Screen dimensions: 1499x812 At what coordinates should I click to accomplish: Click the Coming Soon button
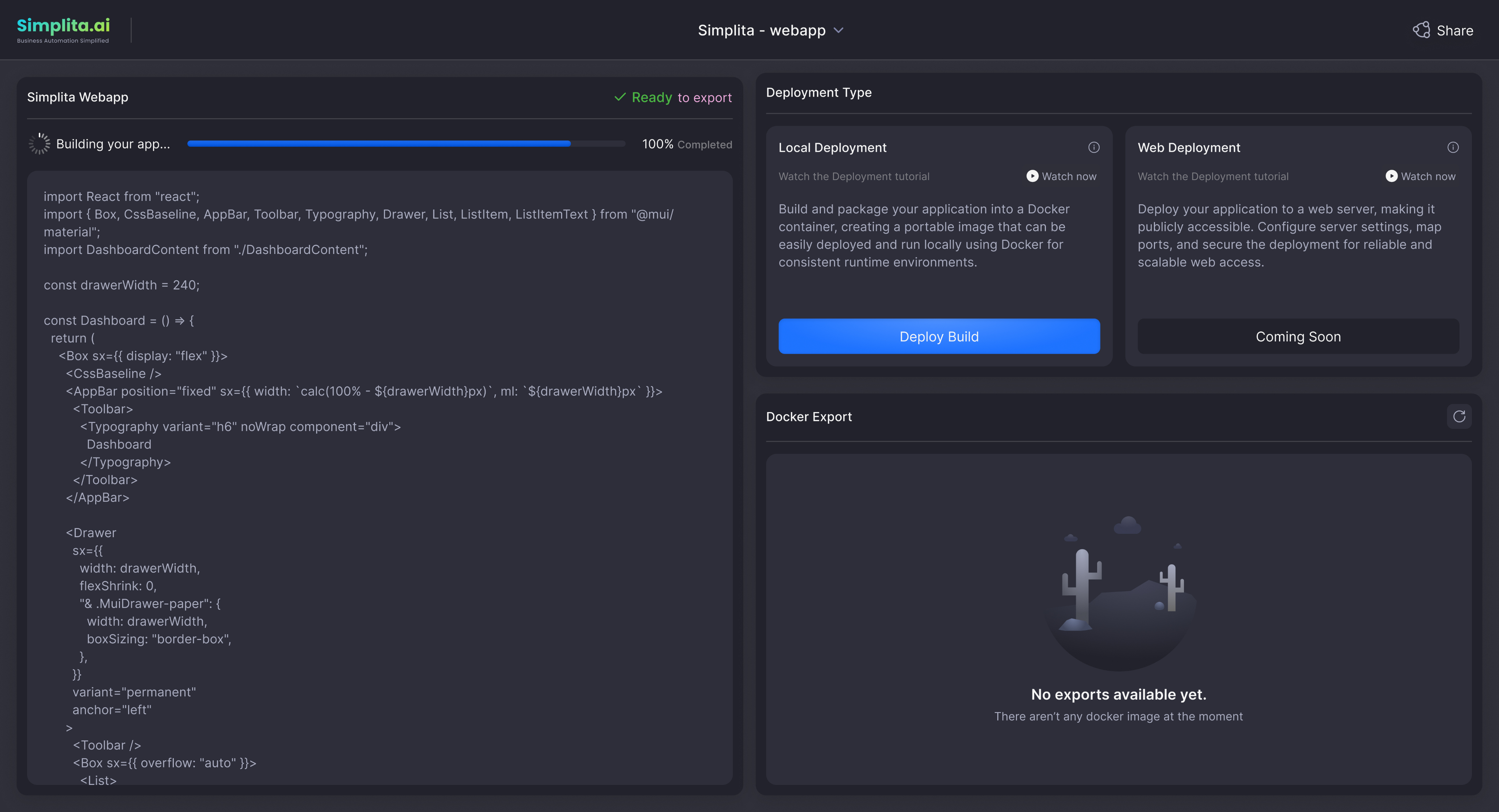click(x=1298, y=336)
